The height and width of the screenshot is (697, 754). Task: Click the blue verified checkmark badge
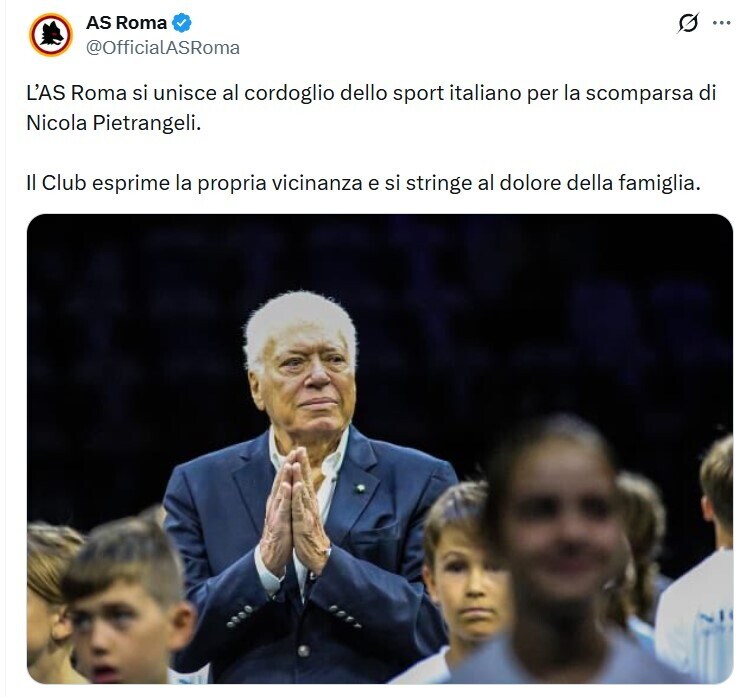point(181,23)
